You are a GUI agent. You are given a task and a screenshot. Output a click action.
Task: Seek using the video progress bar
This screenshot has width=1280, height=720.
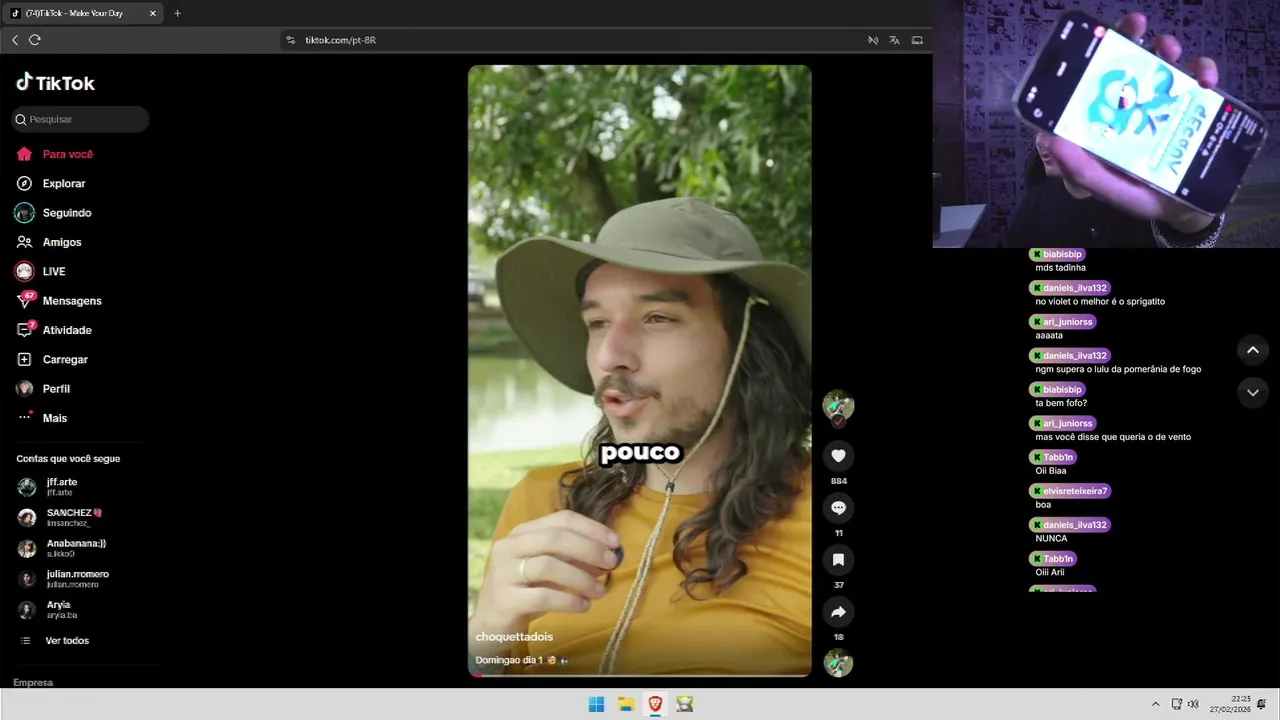[640, 675]
